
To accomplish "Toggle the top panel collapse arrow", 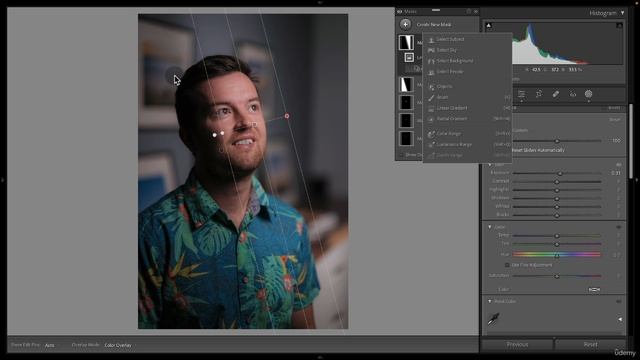I will point(320,2).
